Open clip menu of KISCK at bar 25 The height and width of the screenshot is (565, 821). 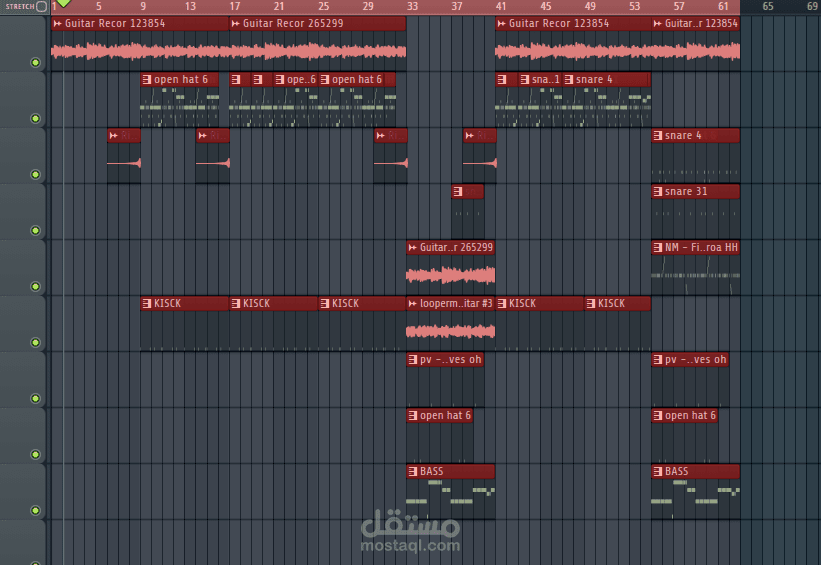[325, 304]
